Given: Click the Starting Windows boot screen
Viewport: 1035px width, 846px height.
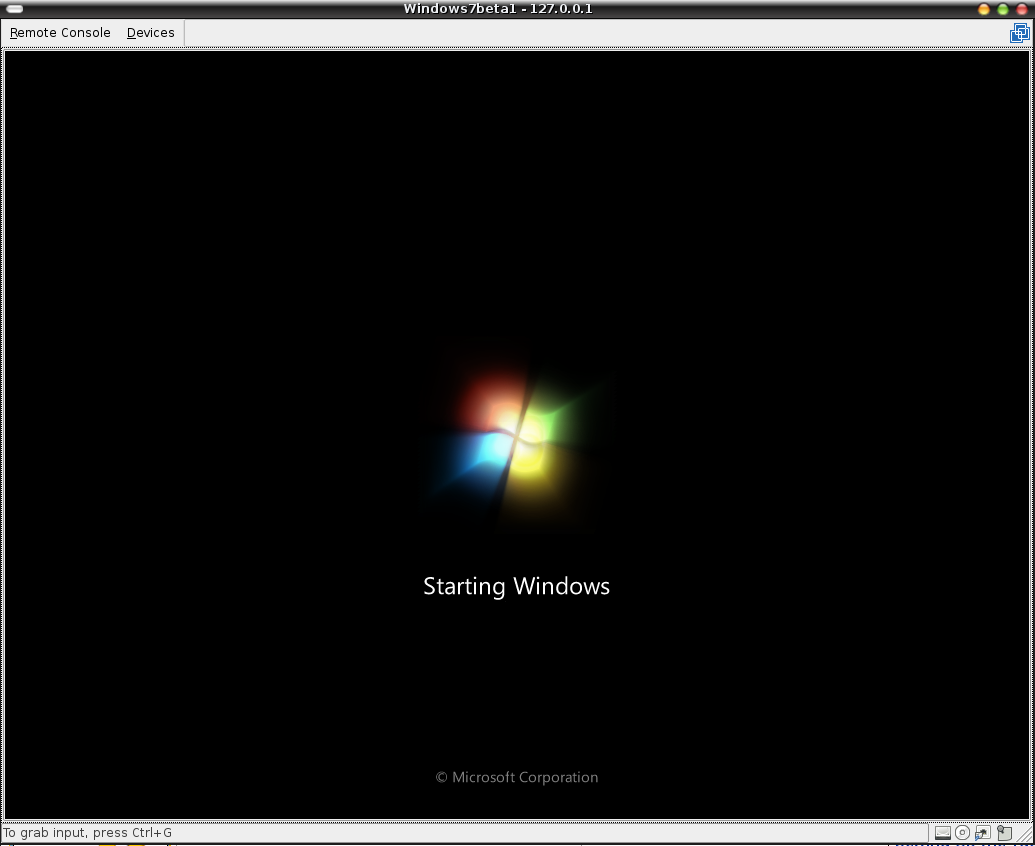Looking at the screenshot, I should click(517, 435).
